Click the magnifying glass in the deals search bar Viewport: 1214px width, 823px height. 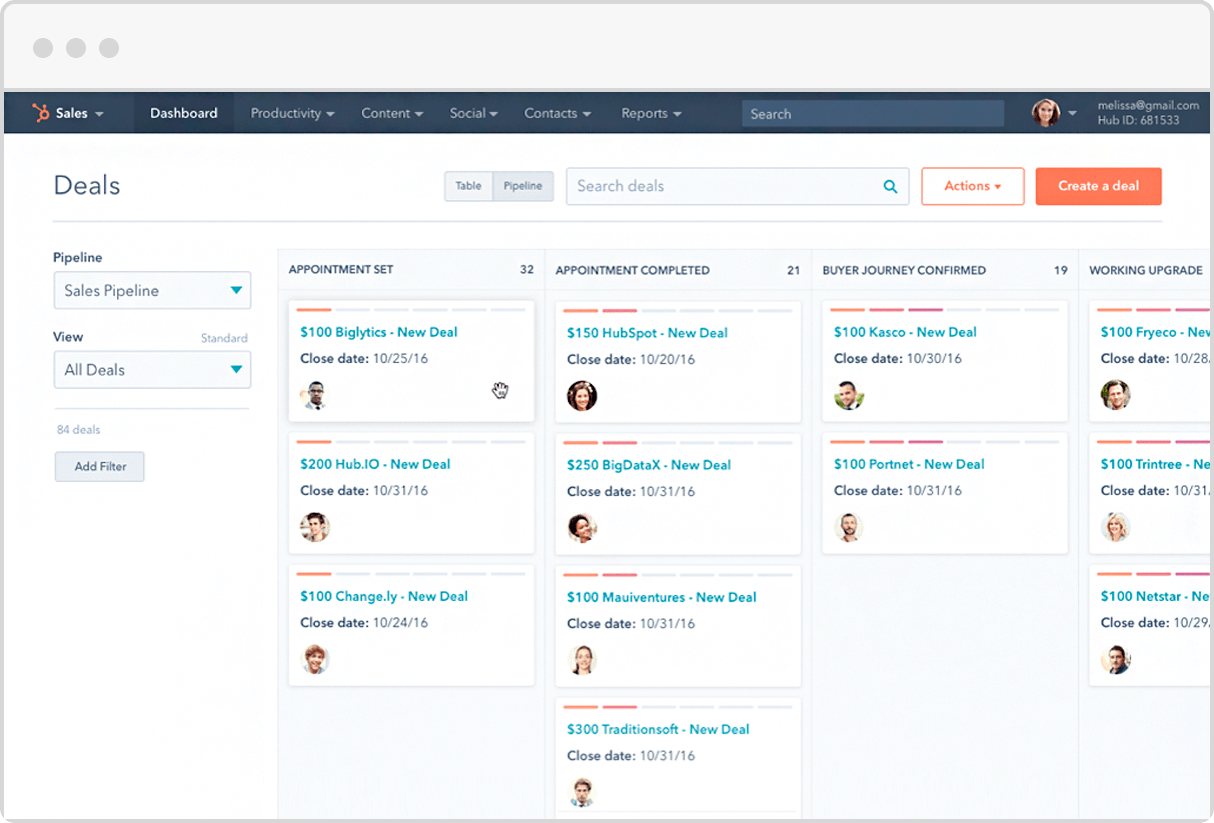pyautogui.click(x=889, y=186)
